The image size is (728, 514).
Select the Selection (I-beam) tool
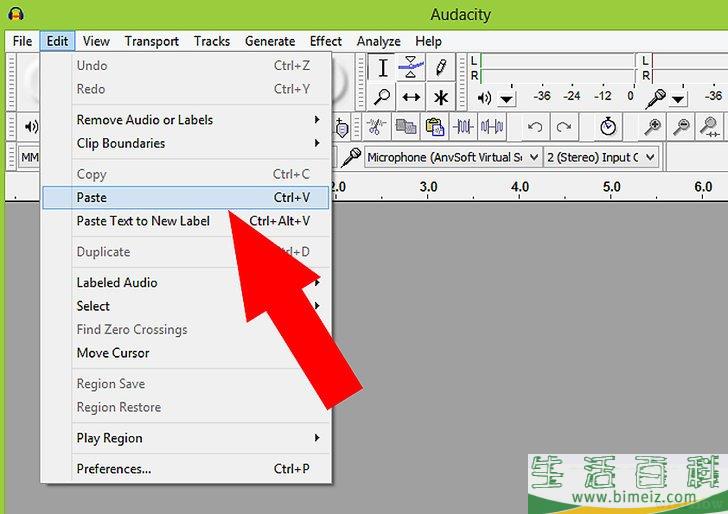pyautogui.click(x=383, y=68)
